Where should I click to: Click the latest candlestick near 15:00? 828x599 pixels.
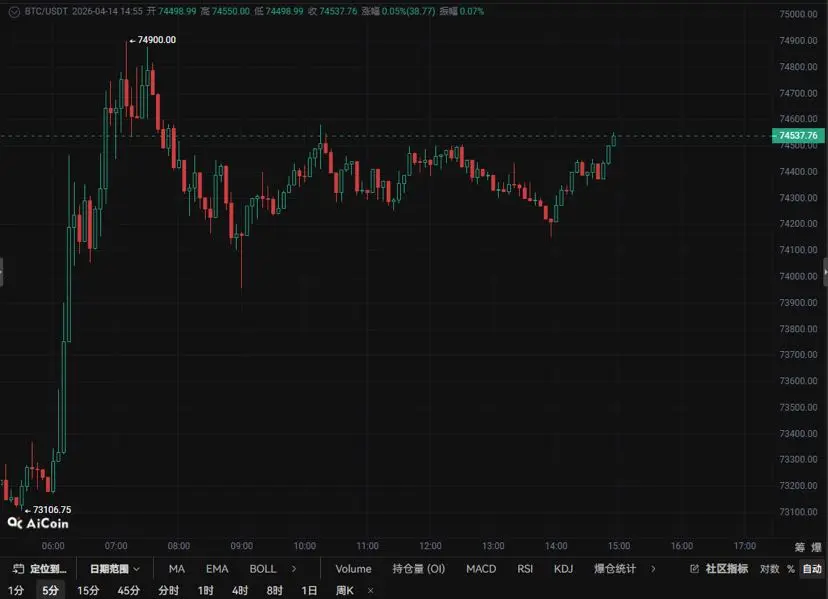pyautogui.click(x=614, y=140)
